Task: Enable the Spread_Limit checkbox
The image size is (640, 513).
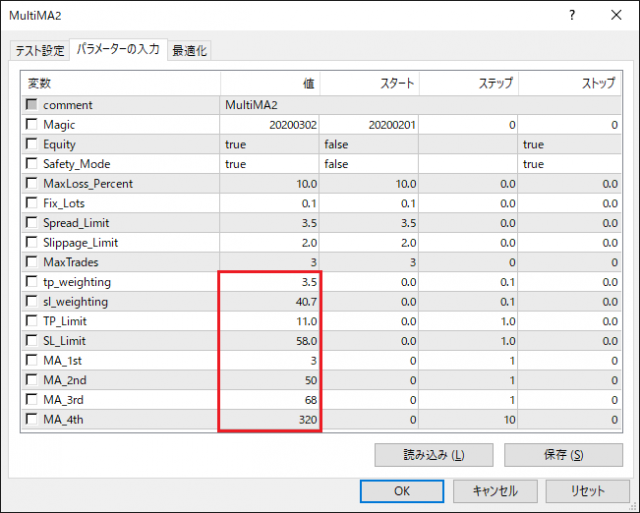Action: pyautogui.click(x=31, y=222)
